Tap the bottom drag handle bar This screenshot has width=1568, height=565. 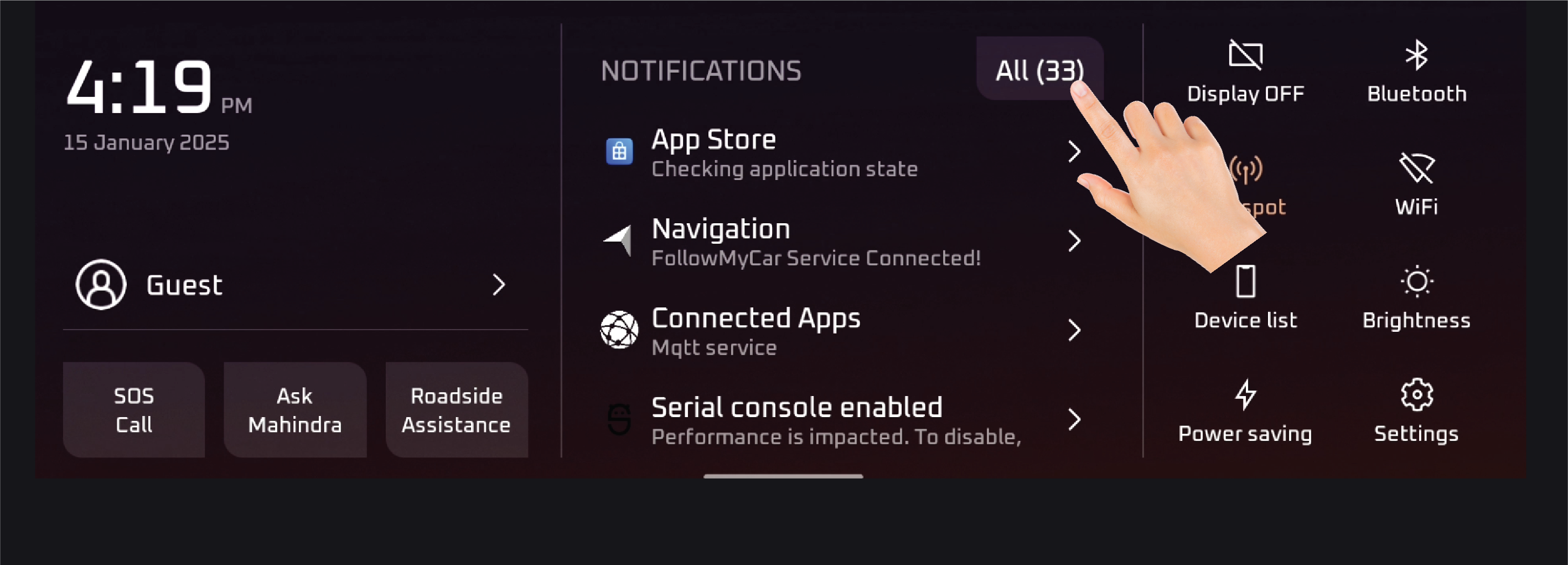(x=783, y=476)
